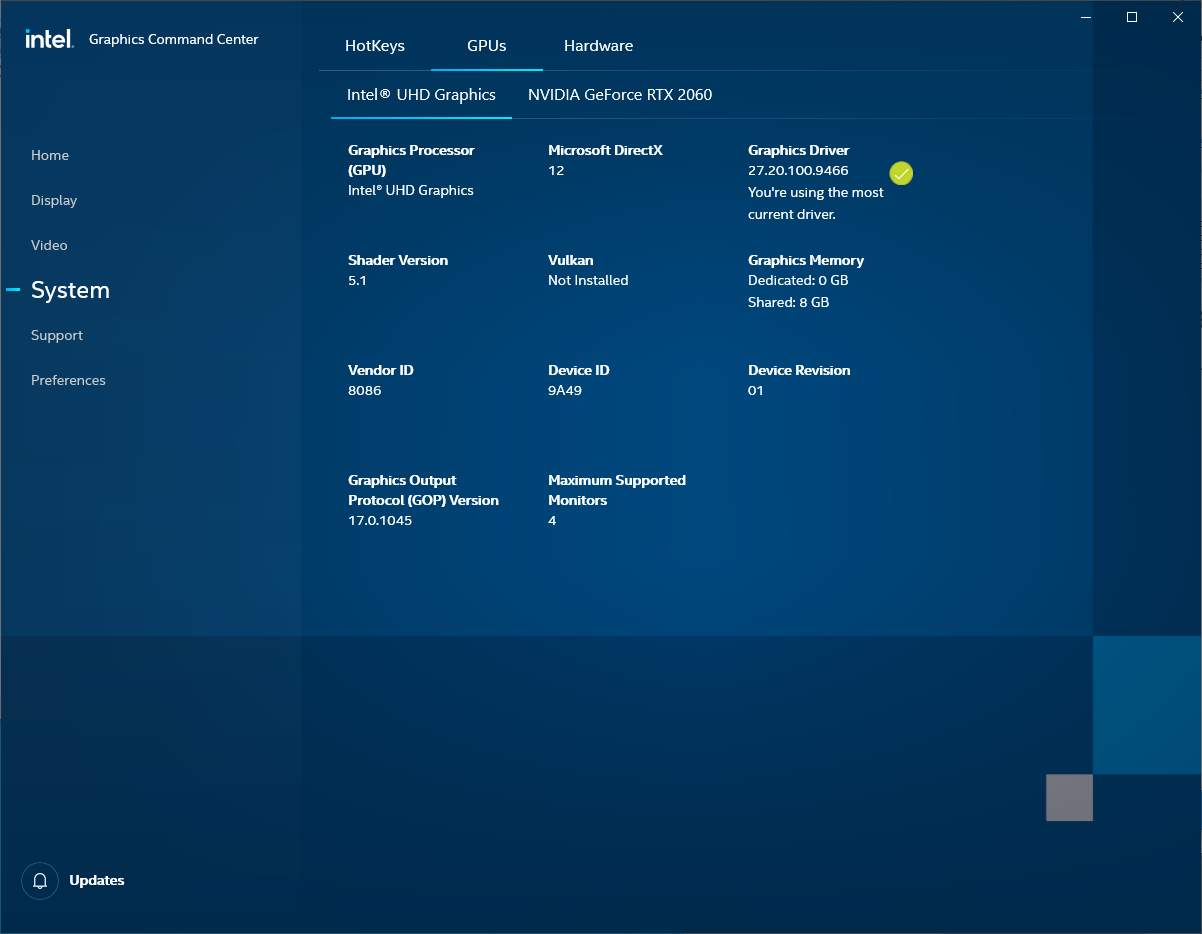The image size is (1202, 934).
Task: Click the Microsoft DirectX heading
Action: [x=605, y=151]
